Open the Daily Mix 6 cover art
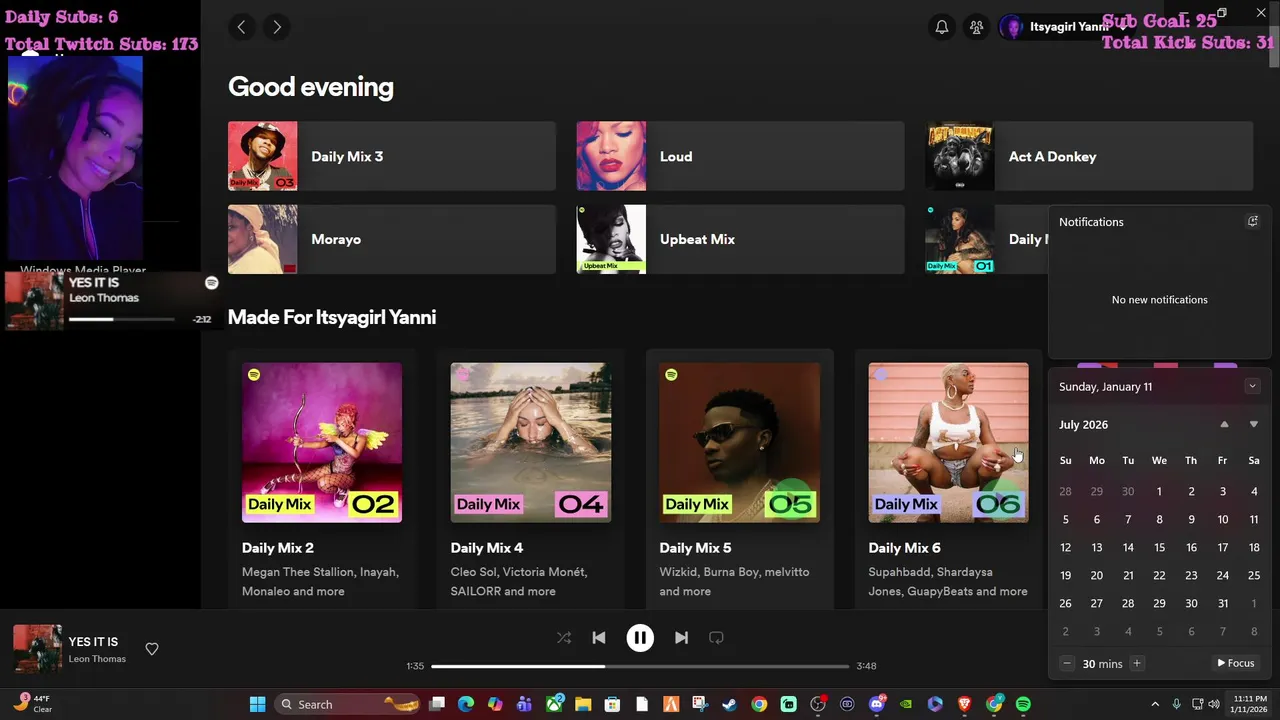The width and height of the screenshot is (1280, 720). 948,442
